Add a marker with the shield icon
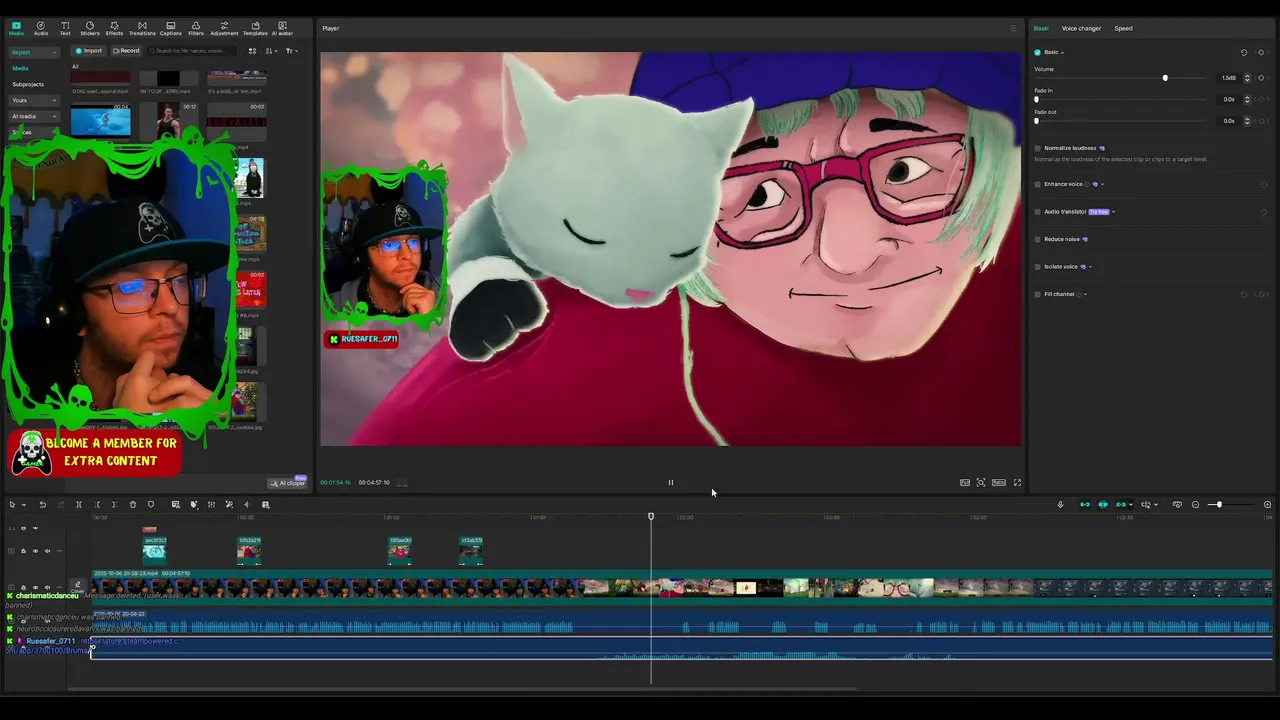The height and width of the screenshot is (720, 1280). (x=151, y=504)
